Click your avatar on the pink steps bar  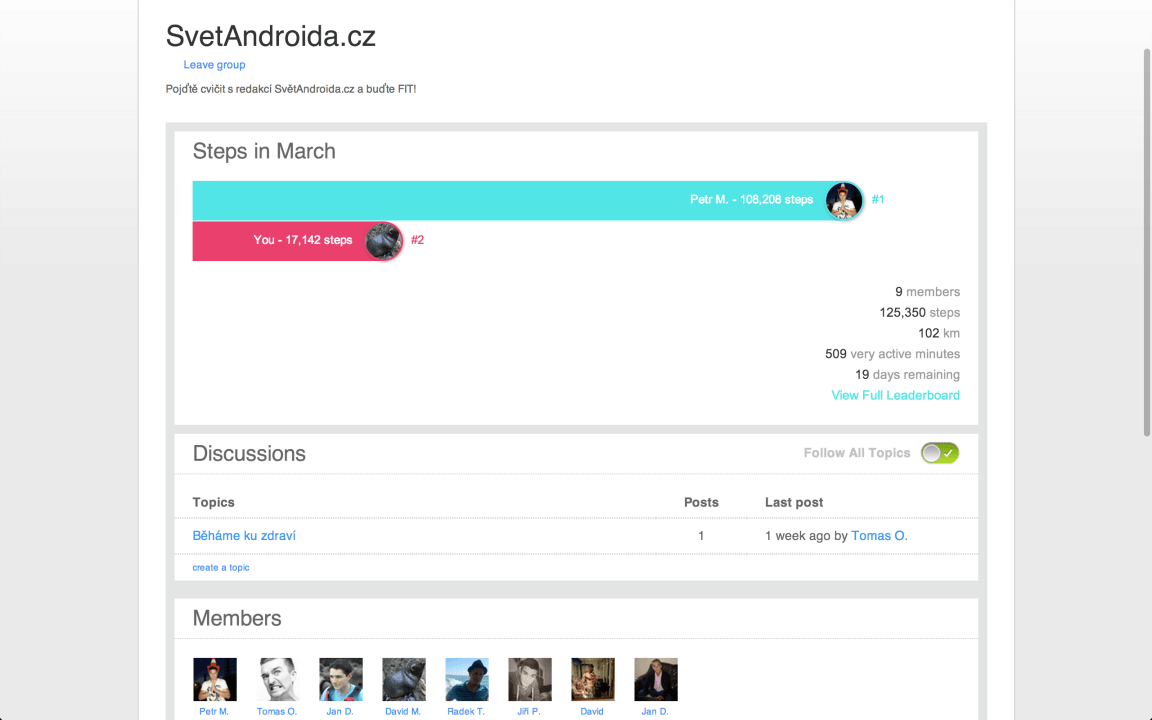(x=384, y=240)
